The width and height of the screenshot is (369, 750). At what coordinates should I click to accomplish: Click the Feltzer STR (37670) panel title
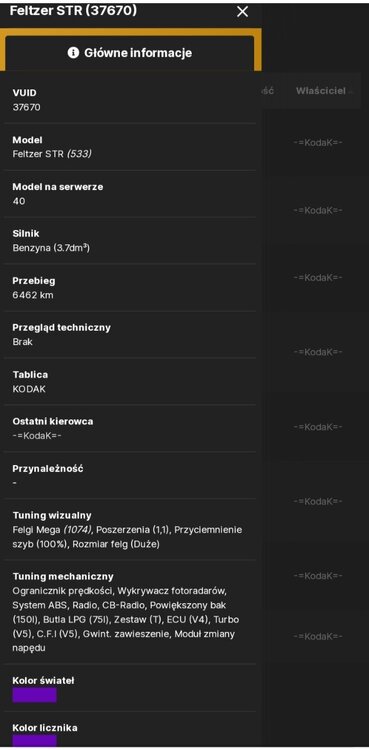73,11
